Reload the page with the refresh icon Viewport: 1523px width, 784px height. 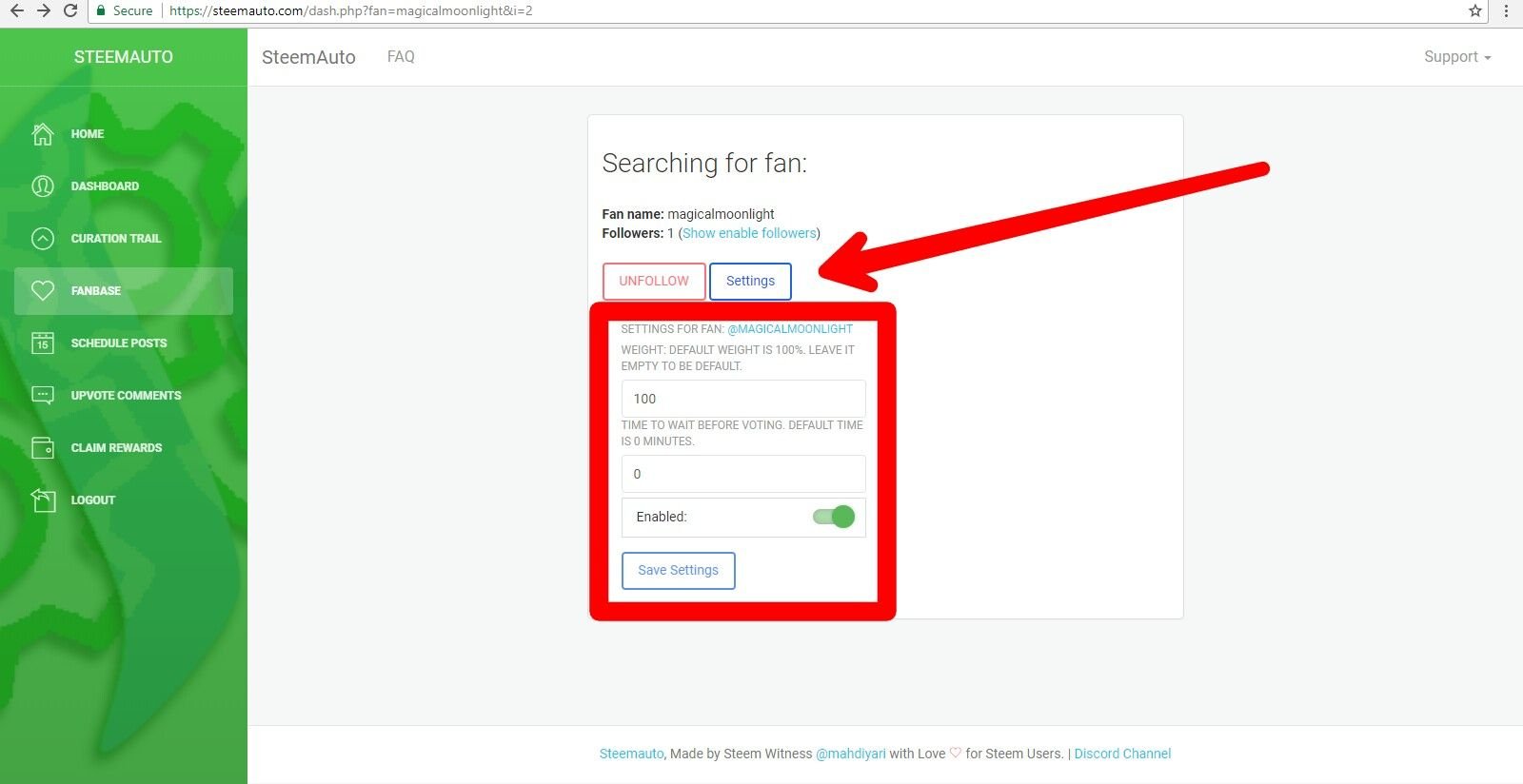(x=69, y=10)
